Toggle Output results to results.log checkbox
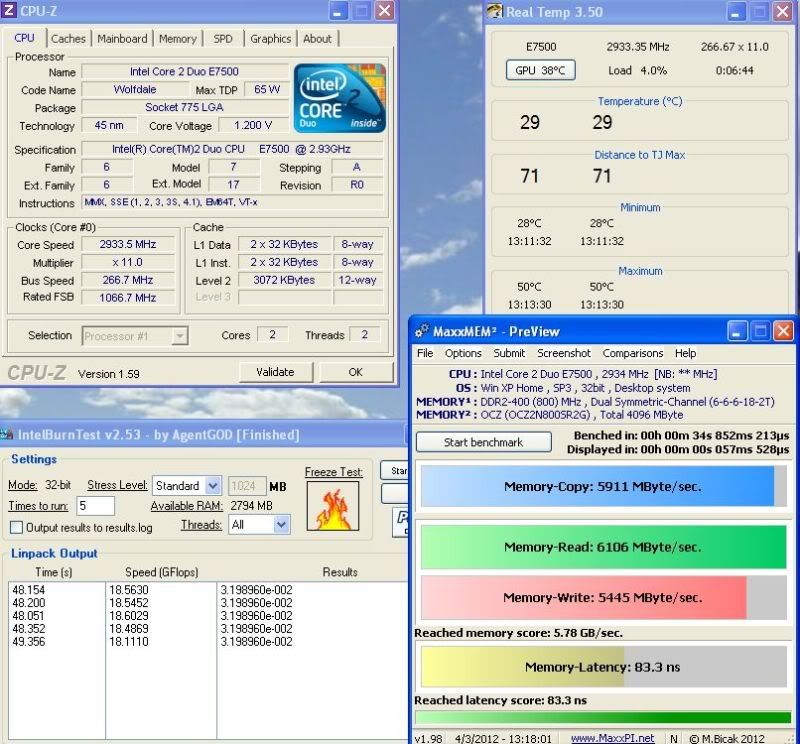This screenshot has width=800, height=744. tap(16, 527)
